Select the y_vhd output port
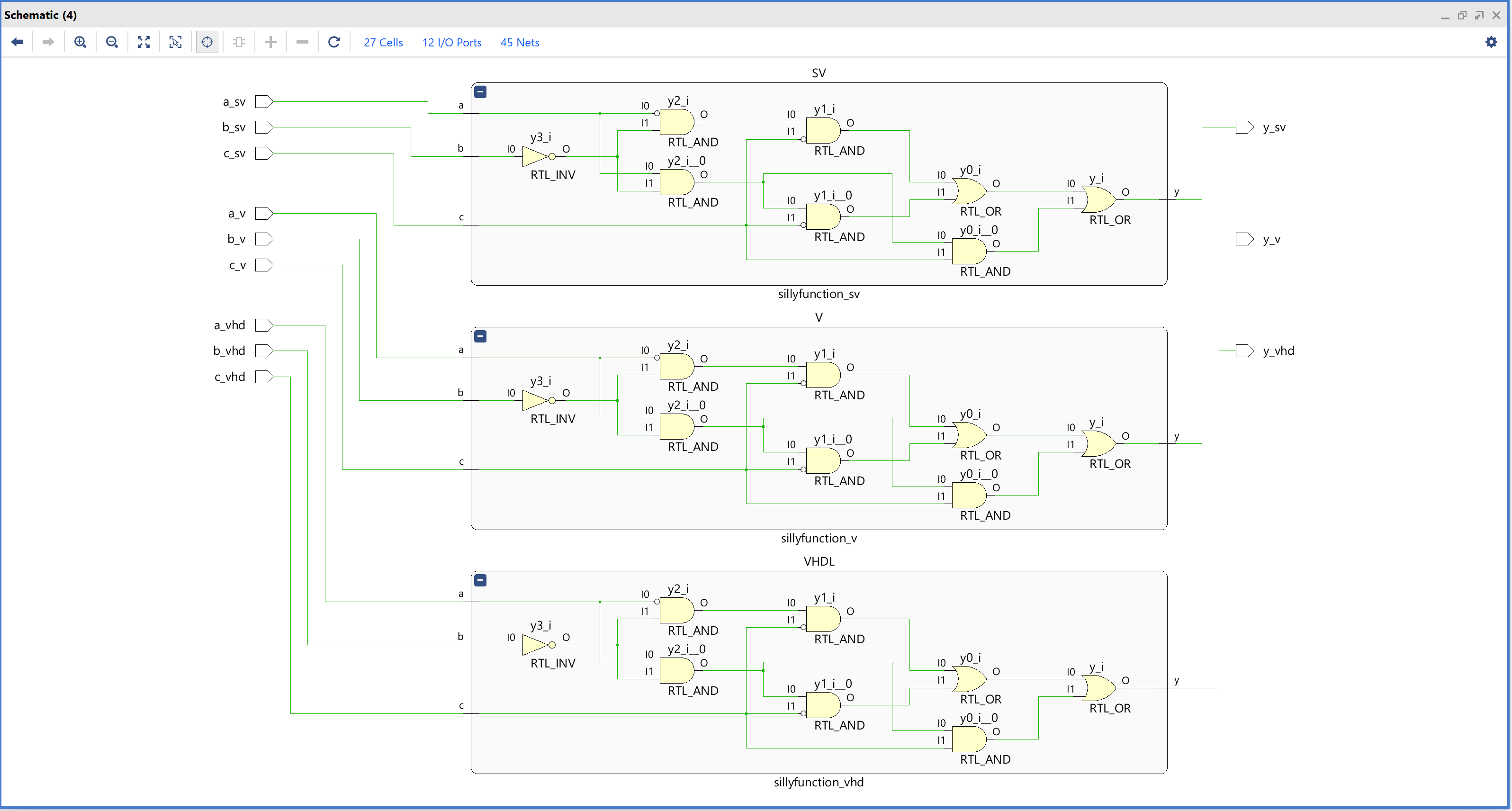The height and width of the screenshot is (811, 1512). [x=1244, y=351]
